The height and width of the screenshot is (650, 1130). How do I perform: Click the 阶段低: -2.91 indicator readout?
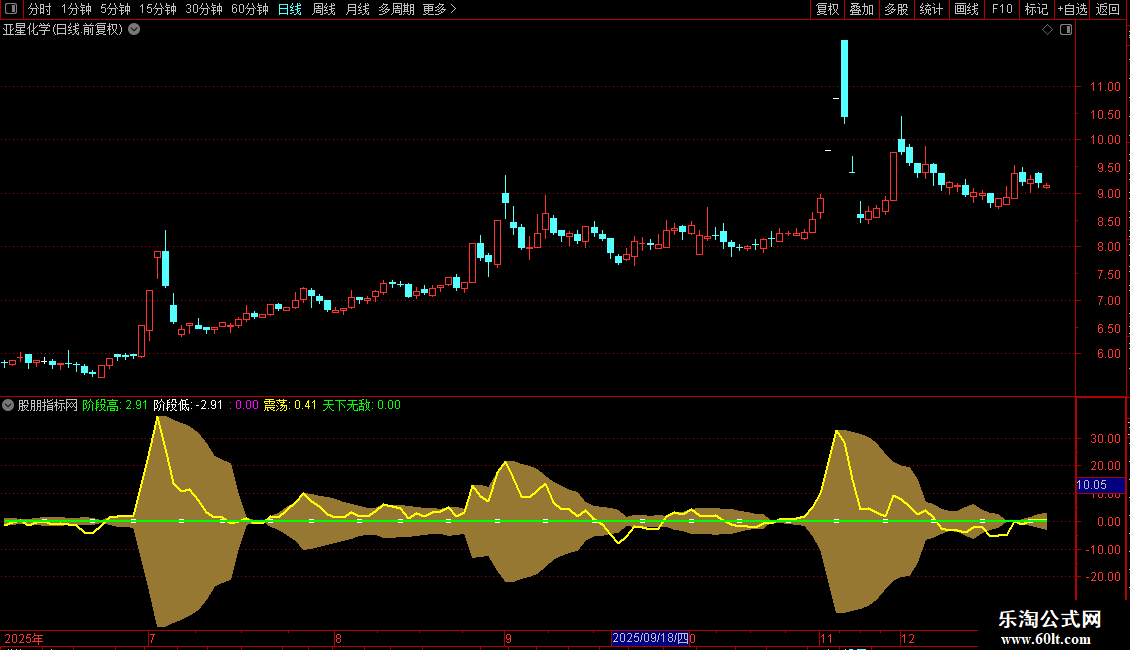(x=188, y=405)
